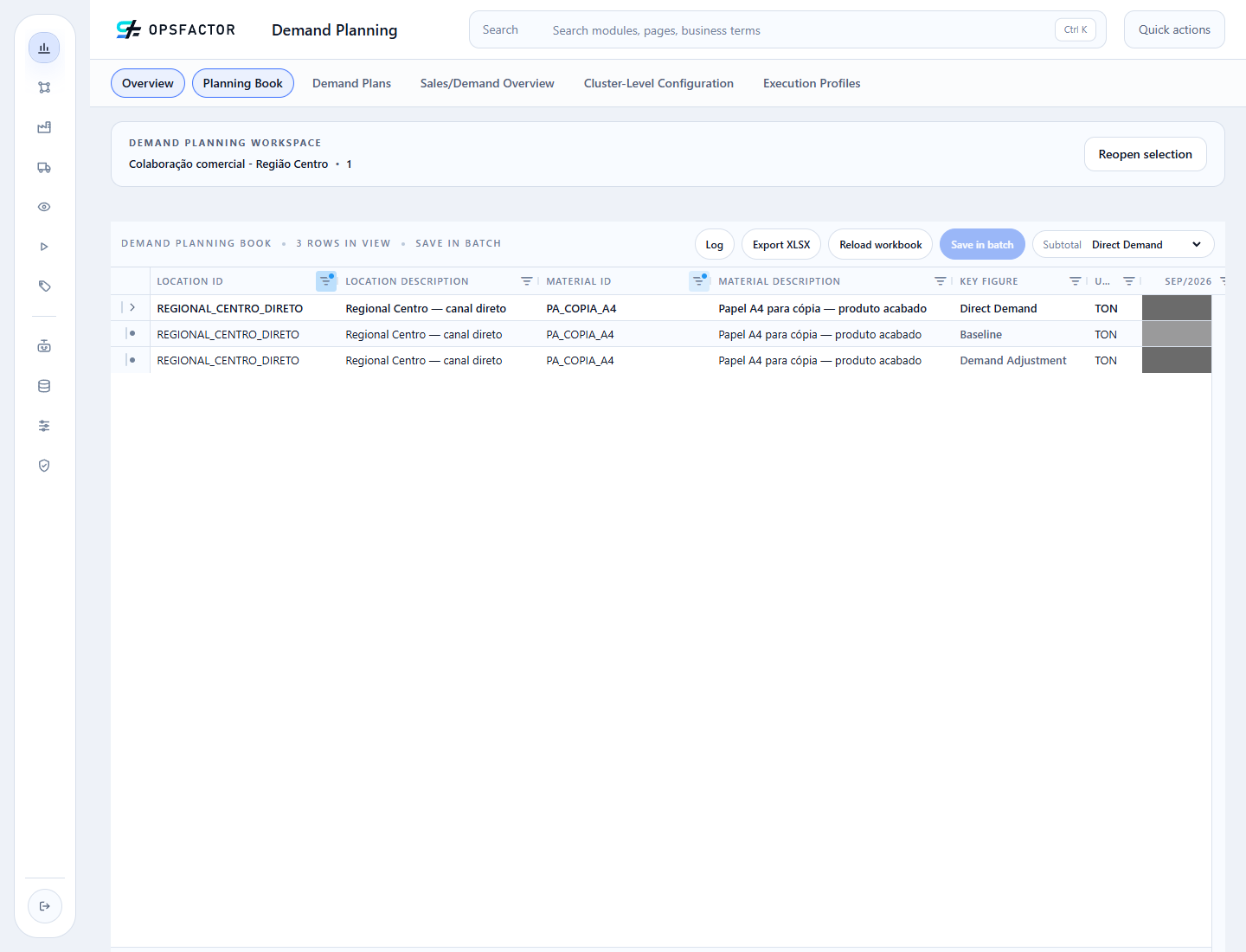
Task: Open the network nodes icon in the sidebar
Action: (44, 87)
